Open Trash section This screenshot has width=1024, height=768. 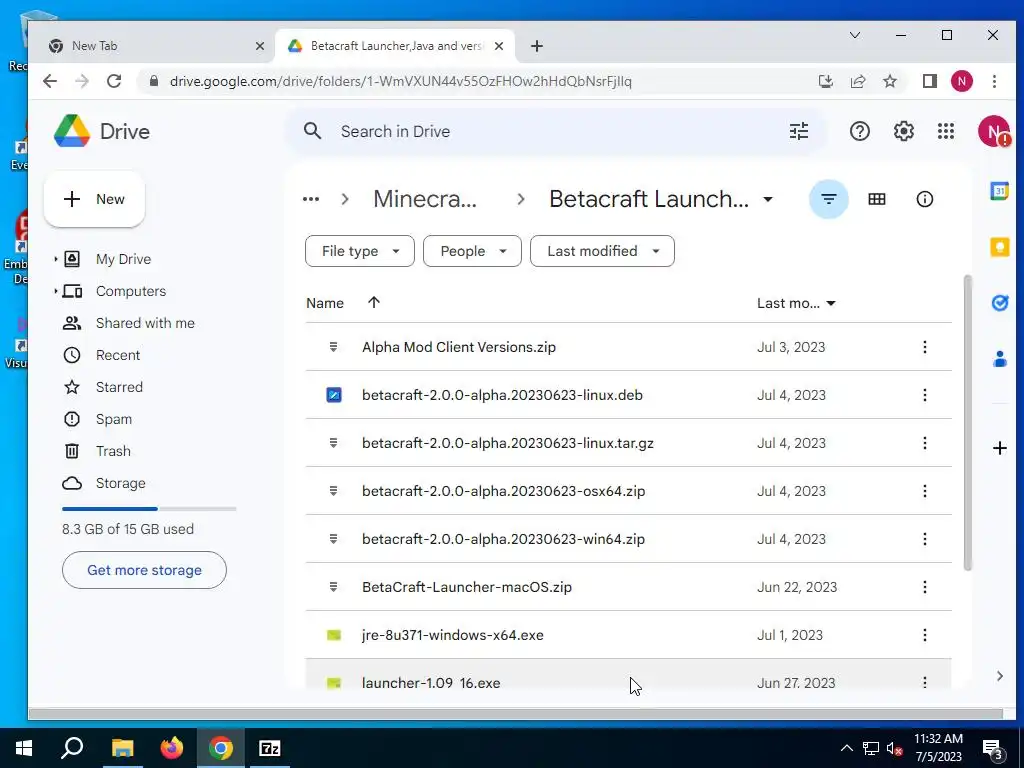click(x=113, y=451)
